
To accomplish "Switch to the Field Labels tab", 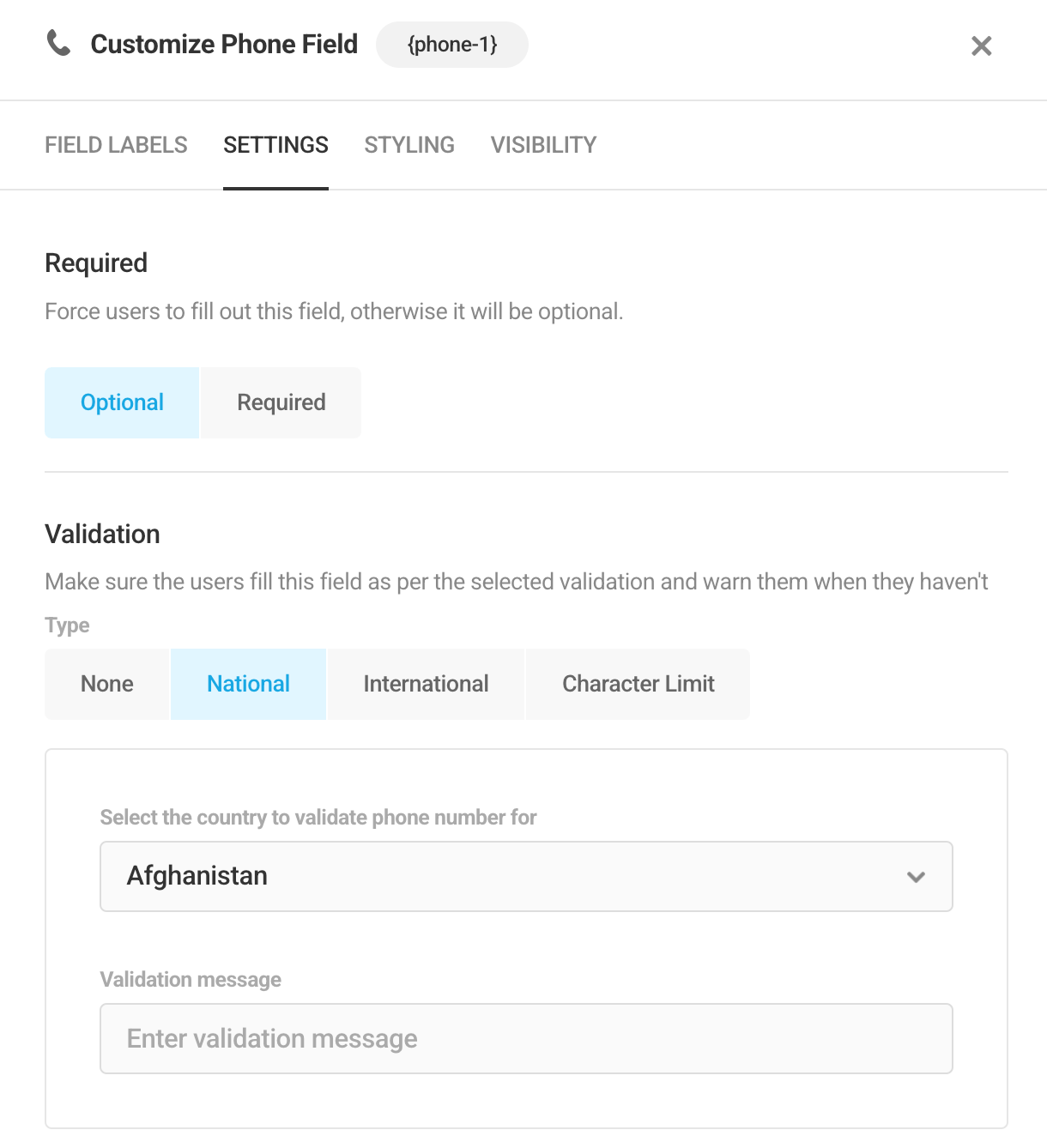I will point(116,145).
